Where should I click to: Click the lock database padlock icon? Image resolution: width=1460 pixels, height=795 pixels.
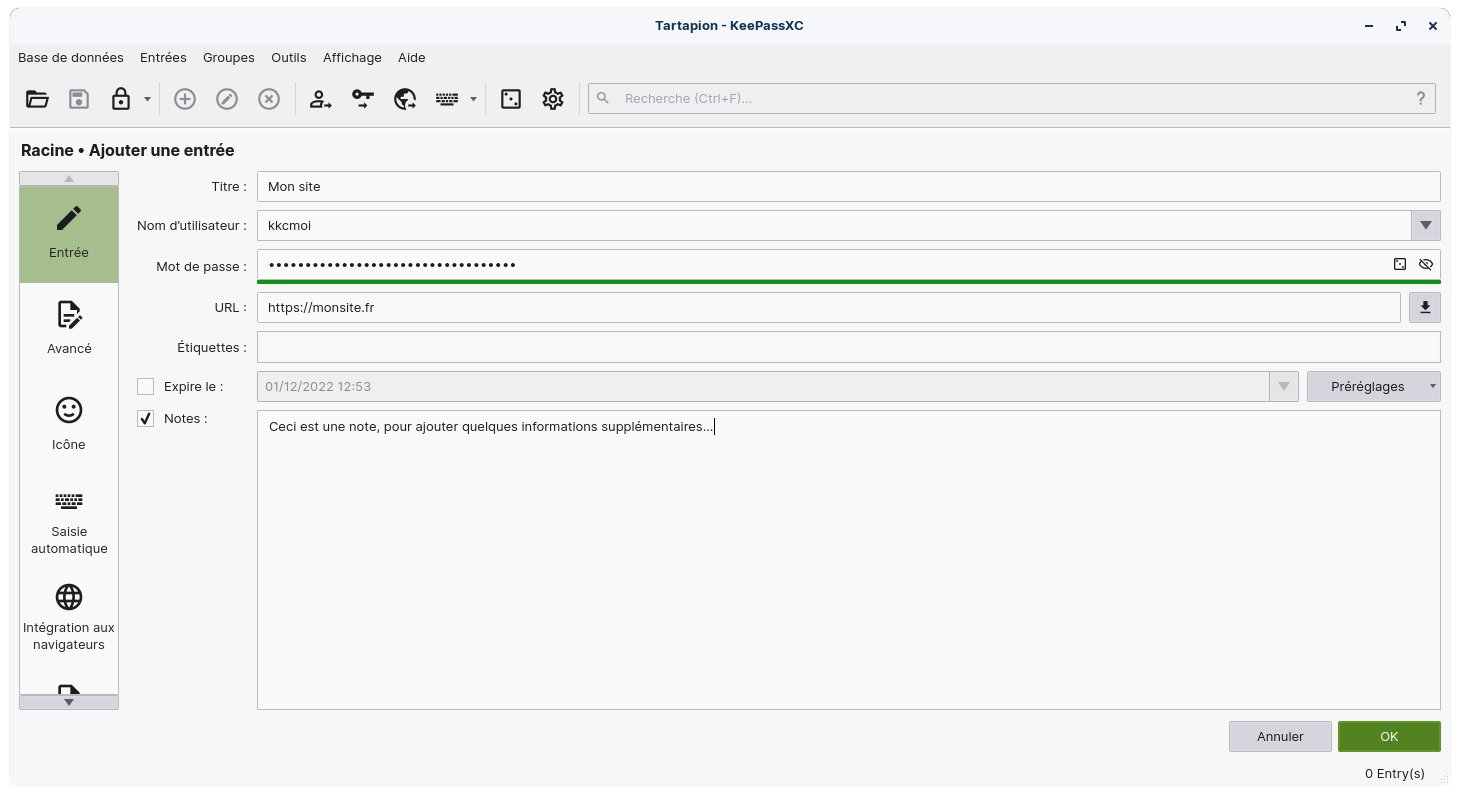pos(120,98)
